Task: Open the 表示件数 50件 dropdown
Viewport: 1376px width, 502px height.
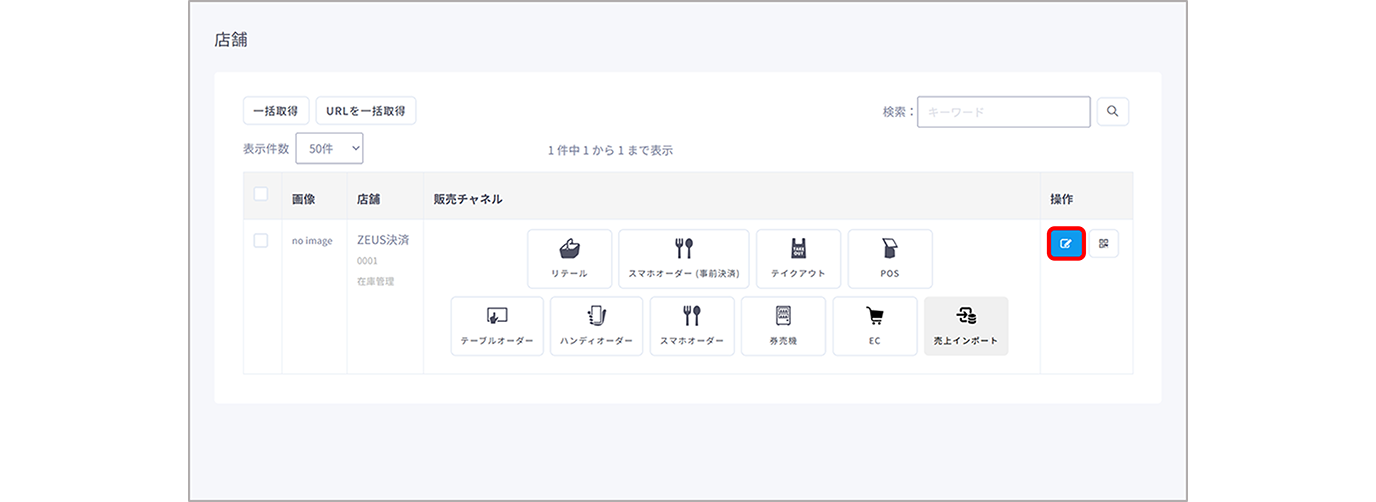Action: point(330,148)
